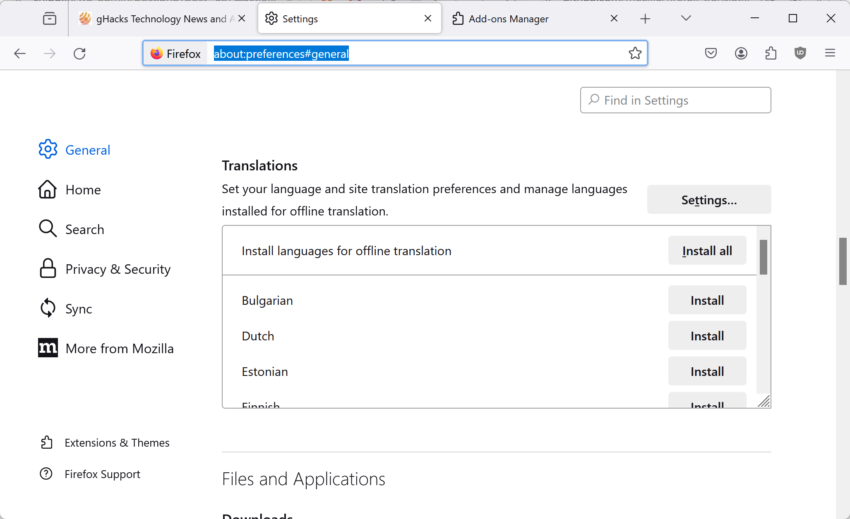850x519 pixels.
Task: Click Install all languages button
Action: (x=707, y=251)
